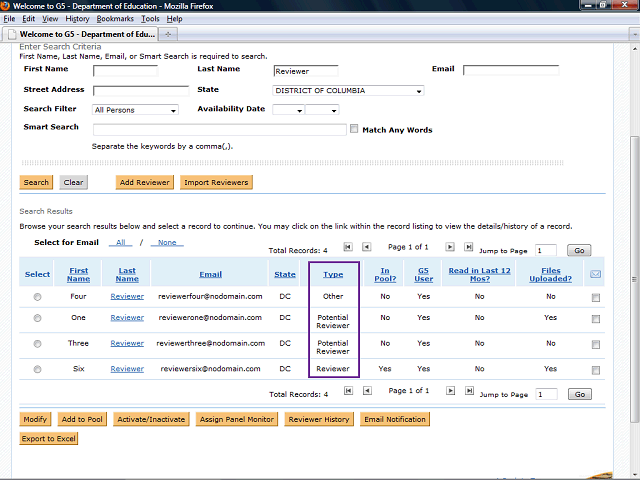The image size is (640, 480).
Task: Go to first page using top pagination arrow
Action: click(x=348, y=247)
